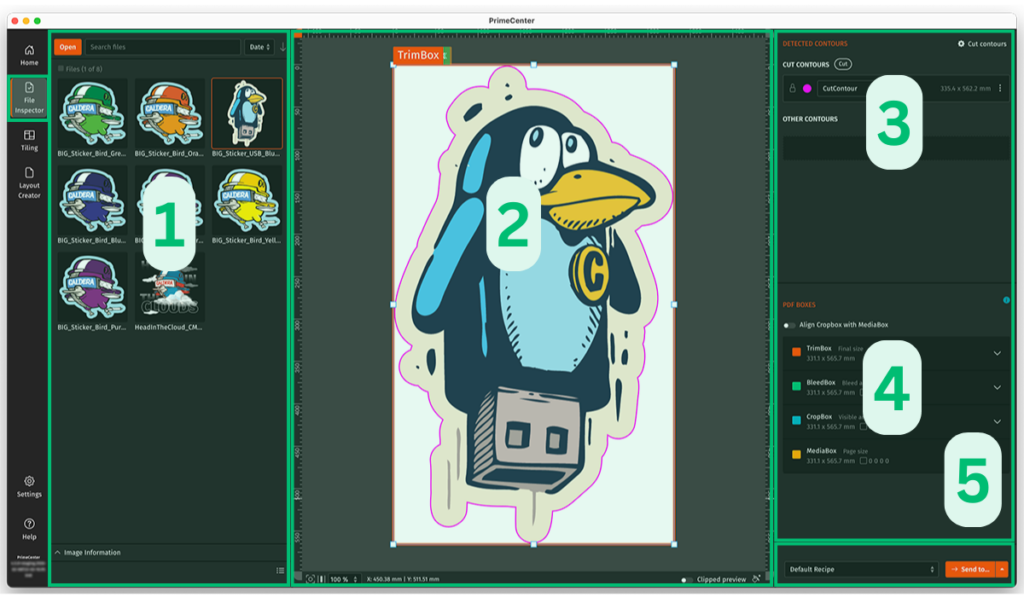Switch to File Inspector tab
1024x597 pixels.
point(29,98)
